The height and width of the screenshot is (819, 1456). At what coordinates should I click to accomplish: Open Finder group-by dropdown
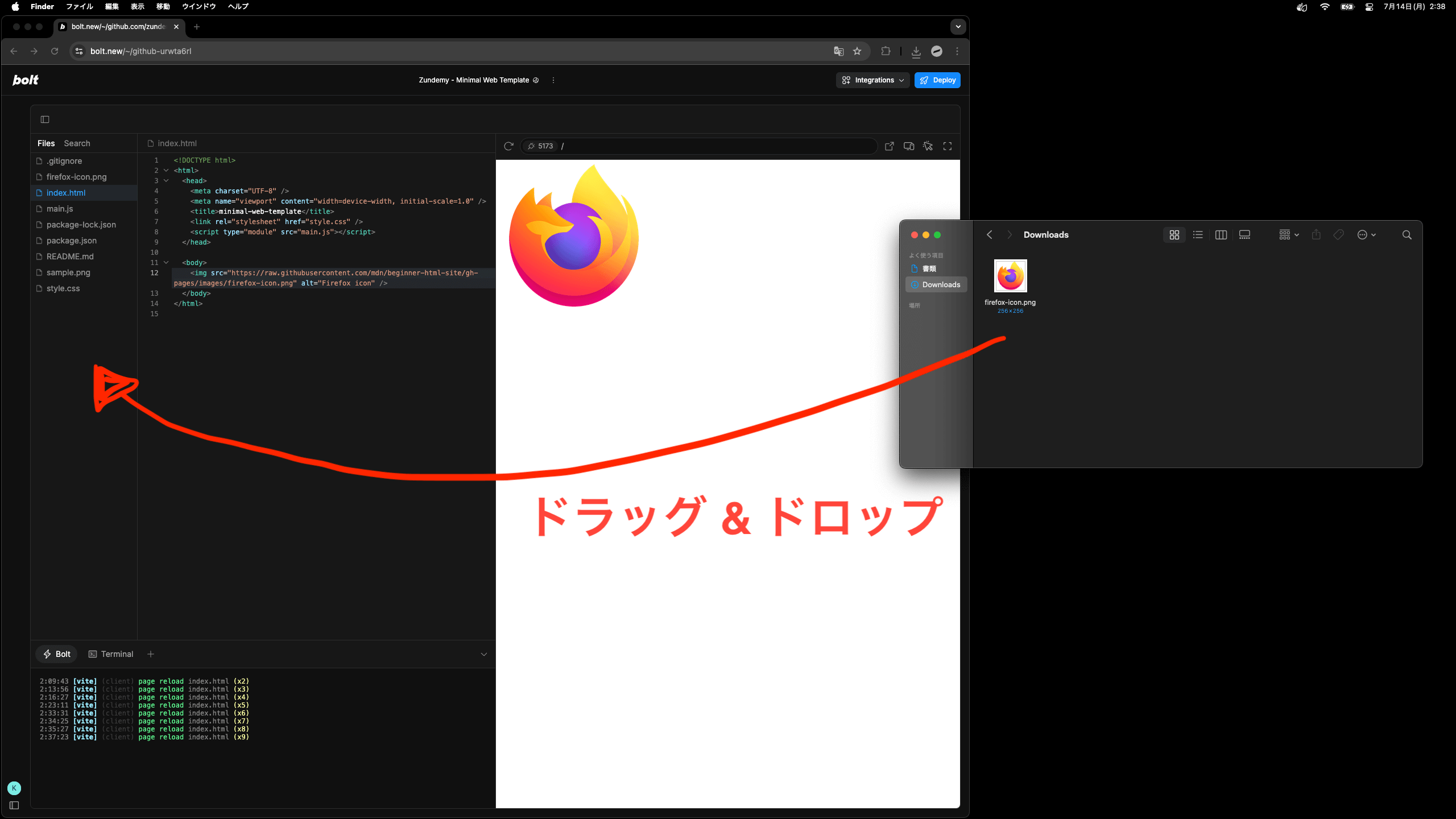[x=1289, y=235]
